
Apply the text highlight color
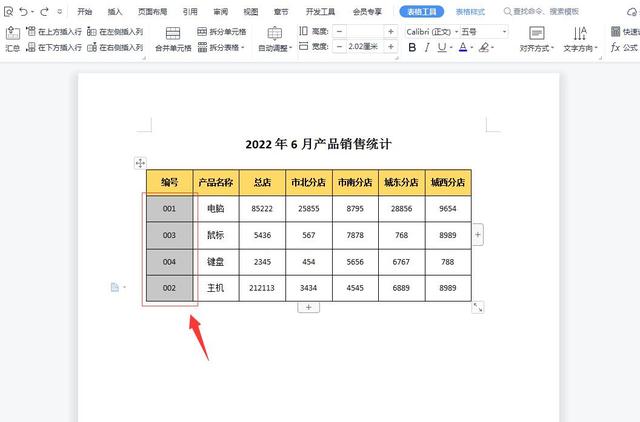[x=484, y=48]
